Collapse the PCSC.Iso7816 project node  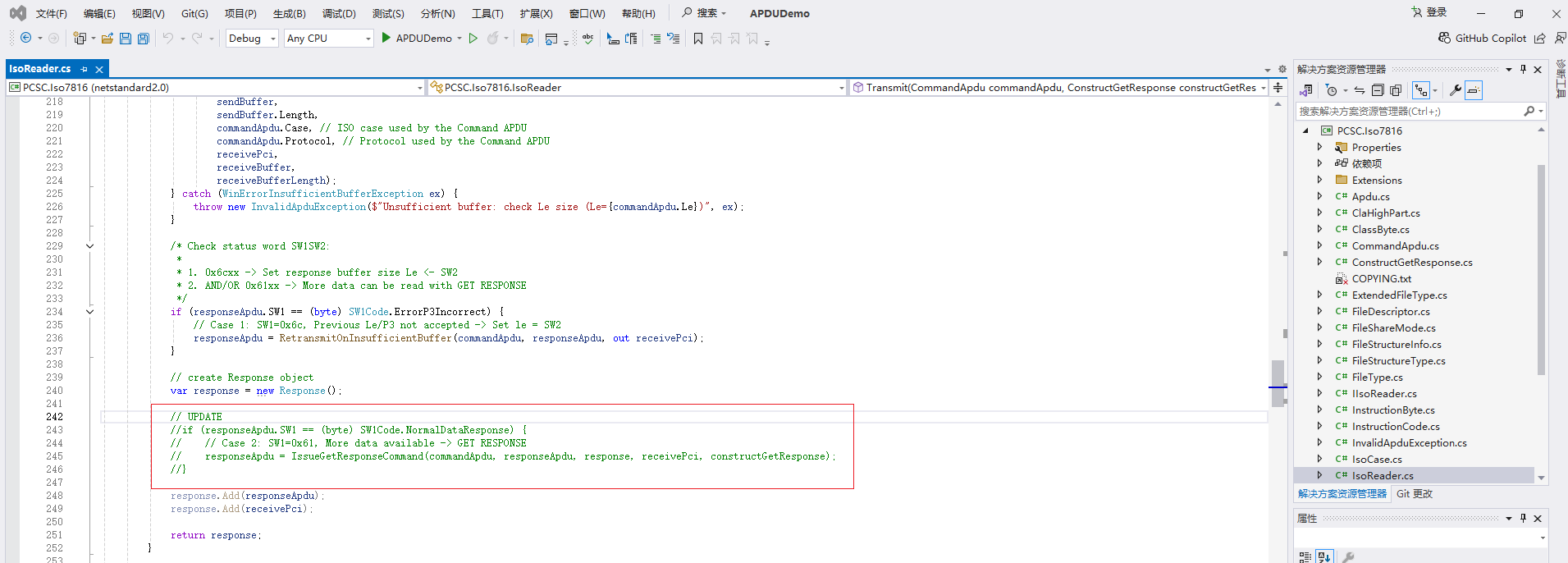pyautogui.click(x=1305, y=130)
